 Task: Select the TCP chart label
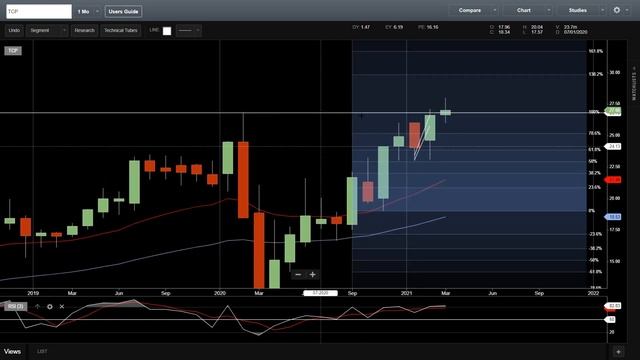point(13,51)
